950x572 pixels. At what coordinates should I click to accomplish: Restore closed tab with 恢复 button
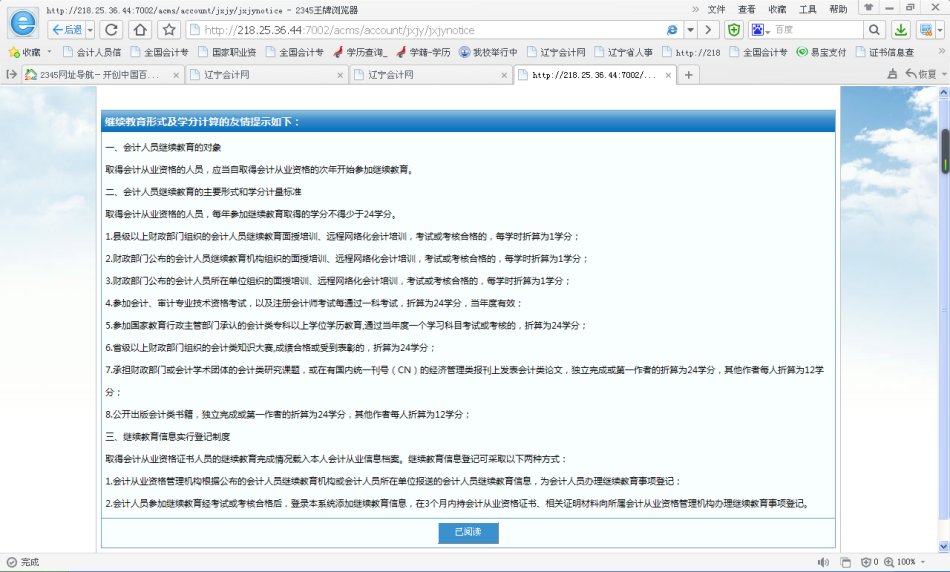[921, 74]
